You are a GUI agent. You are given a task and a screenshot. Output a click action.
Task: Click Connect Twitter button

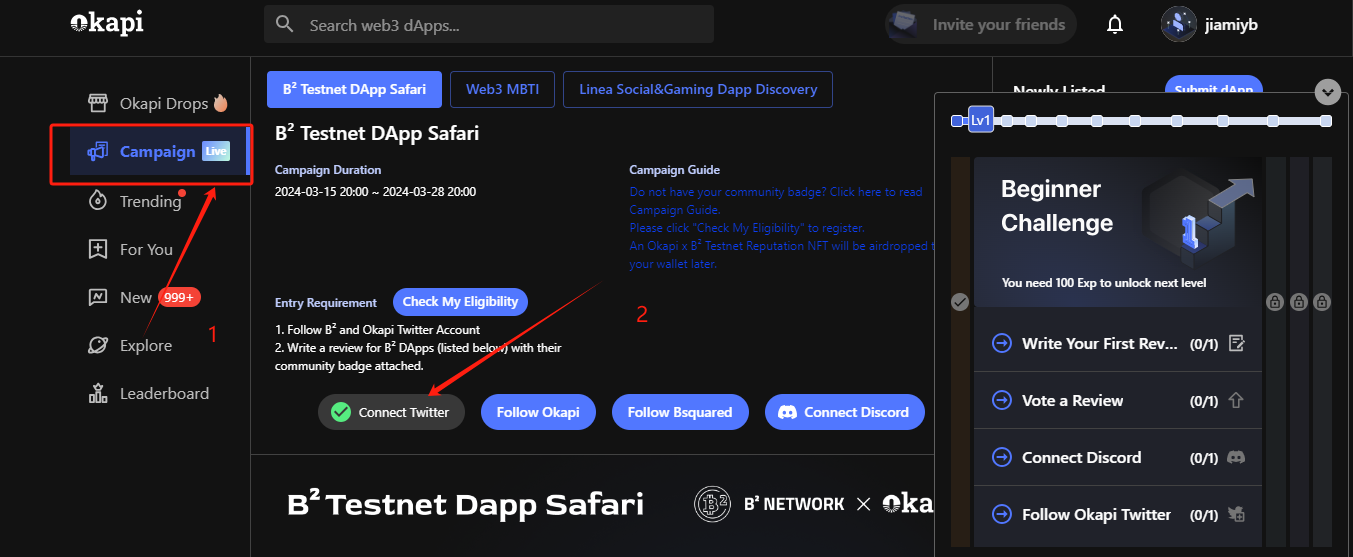pyautogui.click(x=391, y=412)
